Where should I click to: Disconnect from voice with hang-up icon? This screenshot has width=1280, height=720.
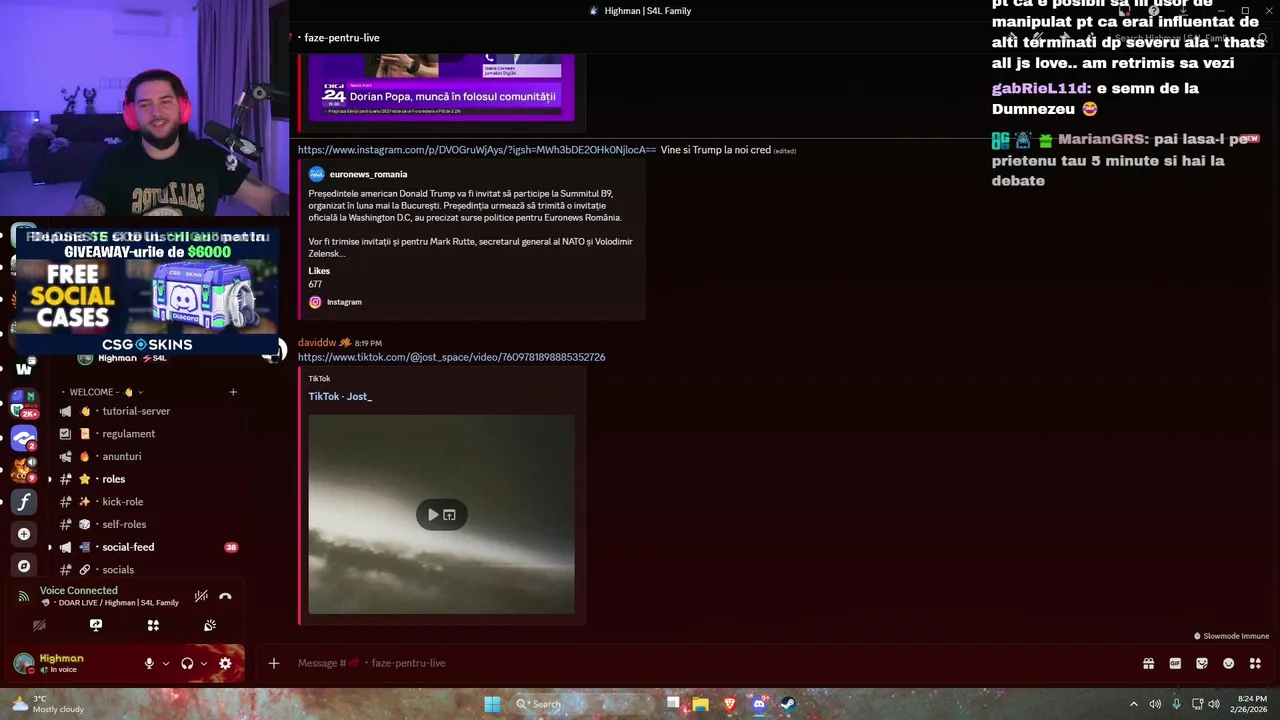(225, 596)
